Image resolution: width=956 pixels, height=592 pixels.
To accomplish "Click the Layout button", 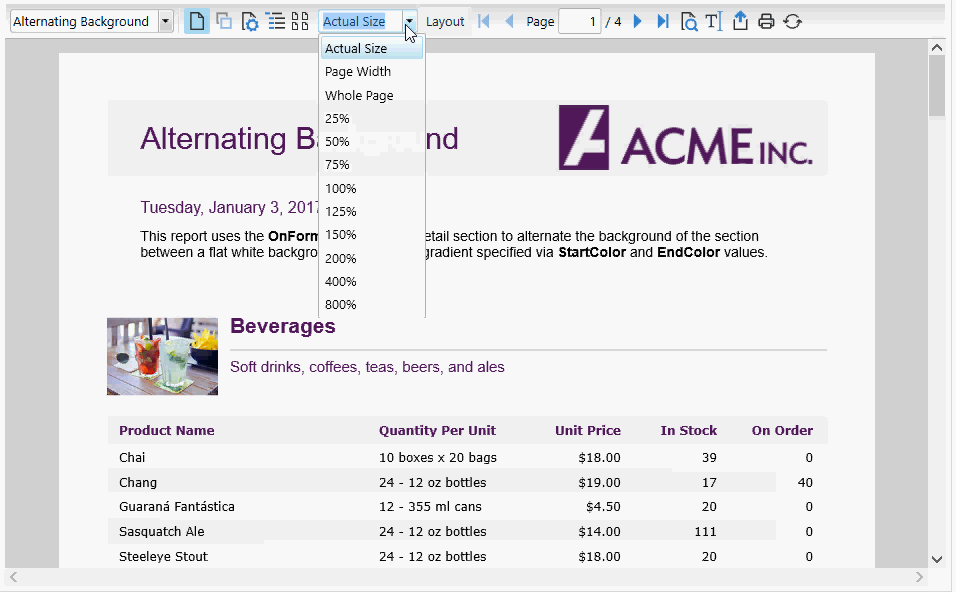I will (445, 21).
